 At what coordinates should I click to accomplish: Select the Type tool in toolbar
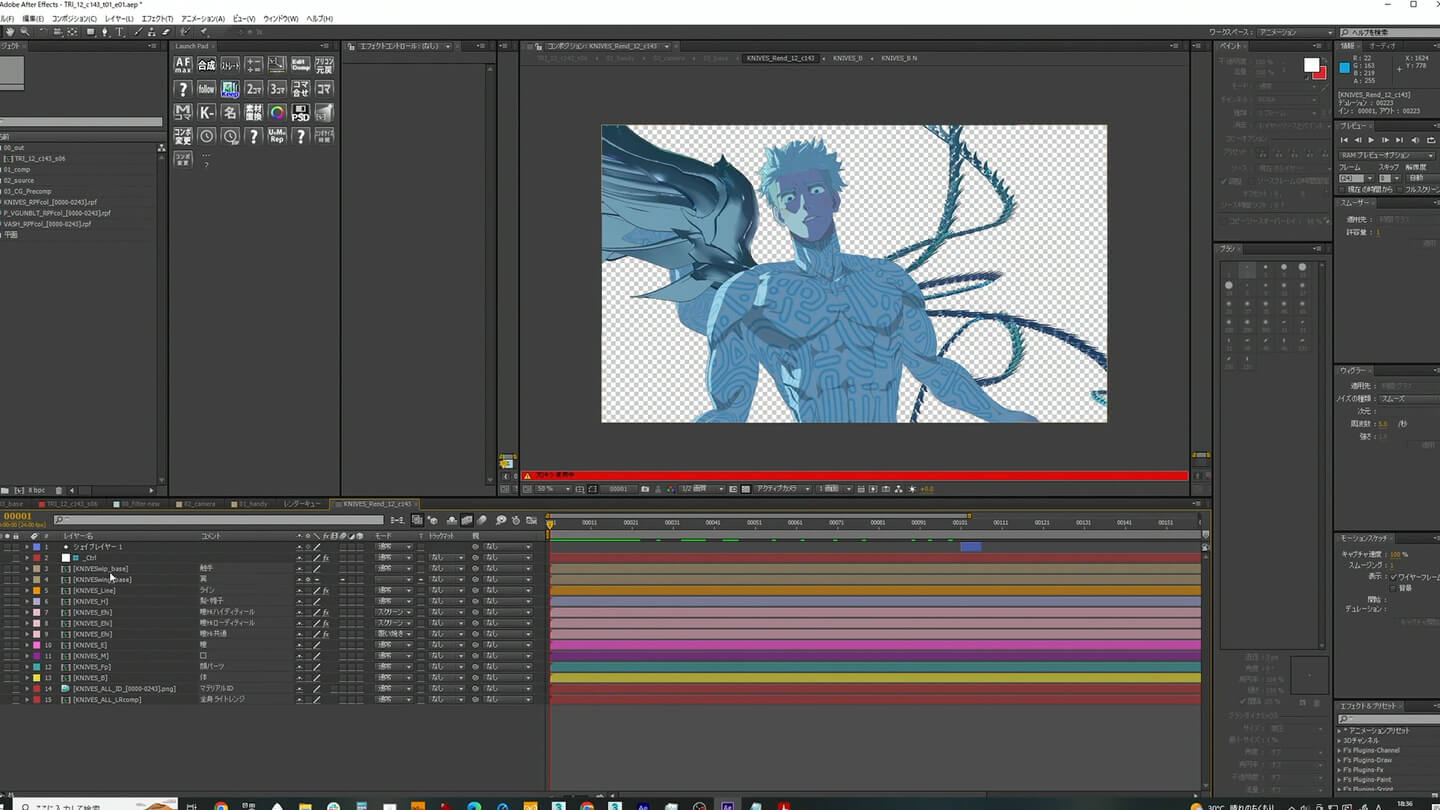pos(120,32)
